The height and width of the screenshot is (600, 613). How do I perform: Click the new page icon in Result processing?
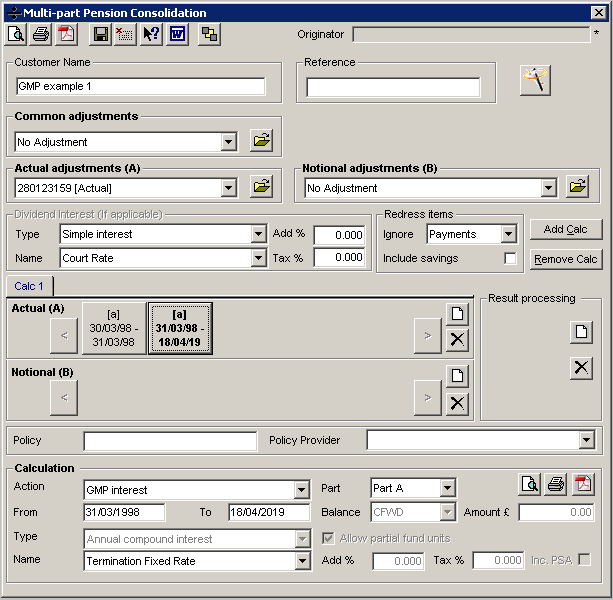pyautogui.click(x=581, y=333)
